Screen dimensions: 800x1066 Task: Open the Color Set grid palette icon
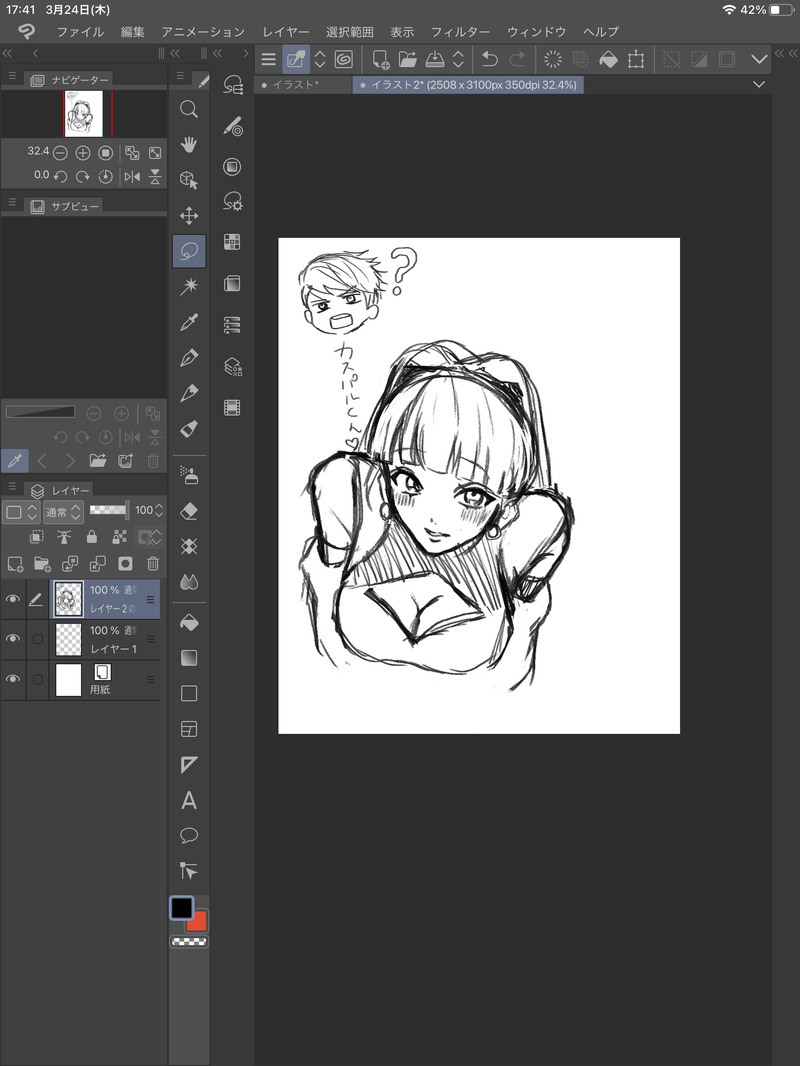pyautogui.click(x=232, y=242)
